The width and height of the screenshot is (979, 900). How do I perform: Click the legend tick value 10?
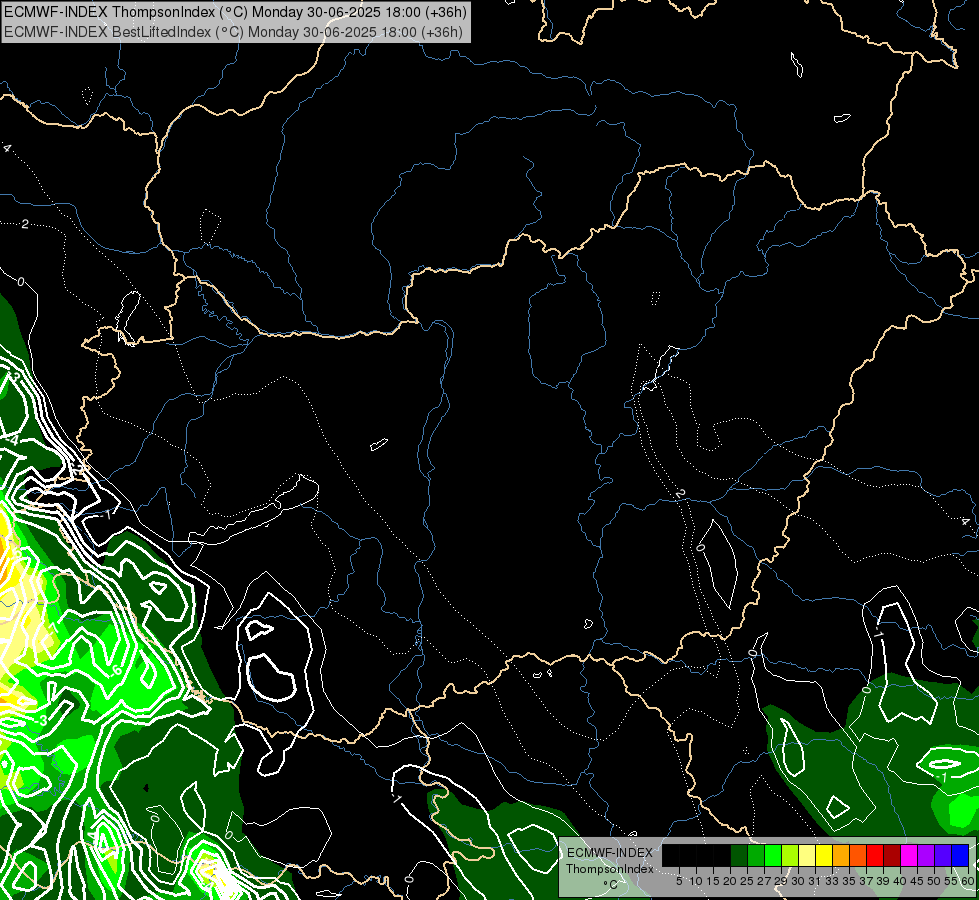696,881
